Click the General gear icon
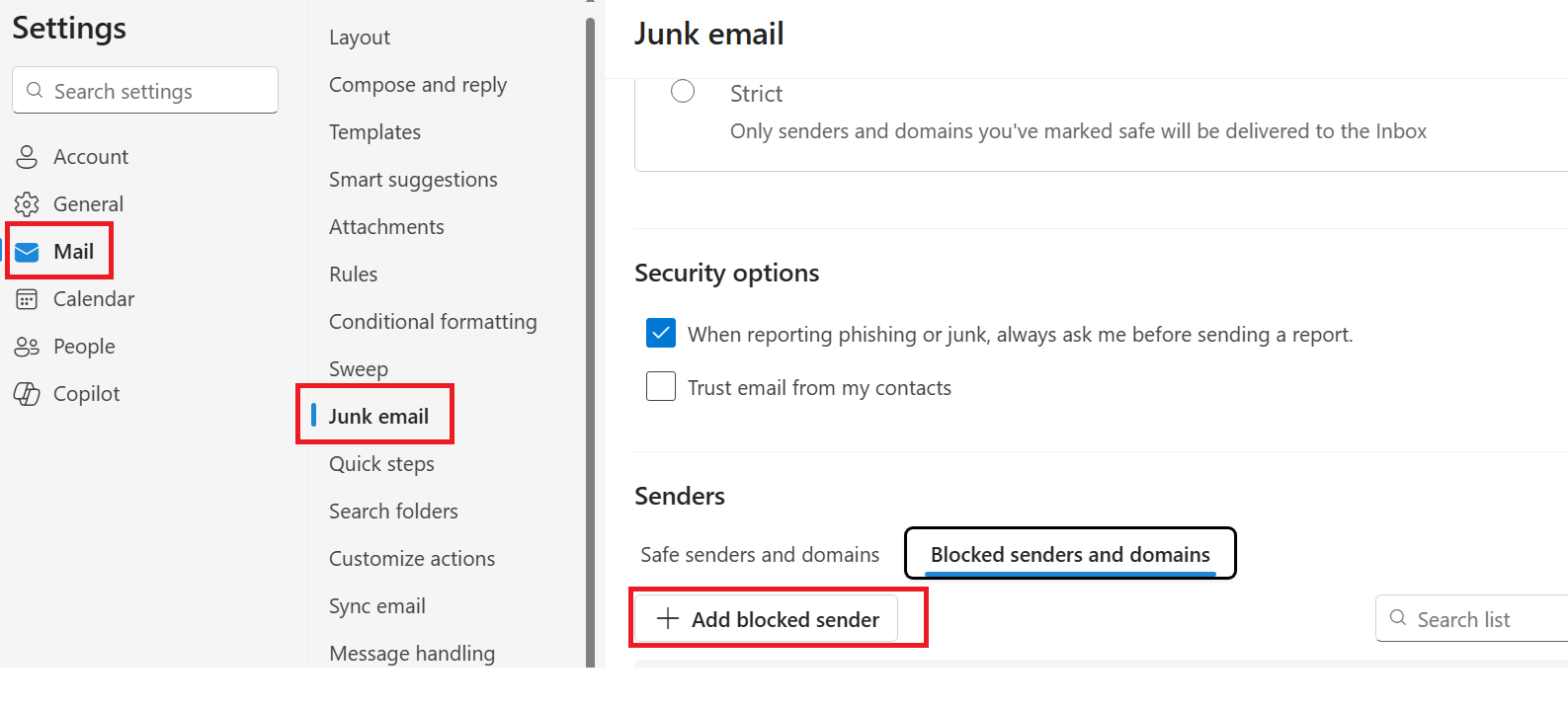Screen dimensions: 1568x711 27,204
